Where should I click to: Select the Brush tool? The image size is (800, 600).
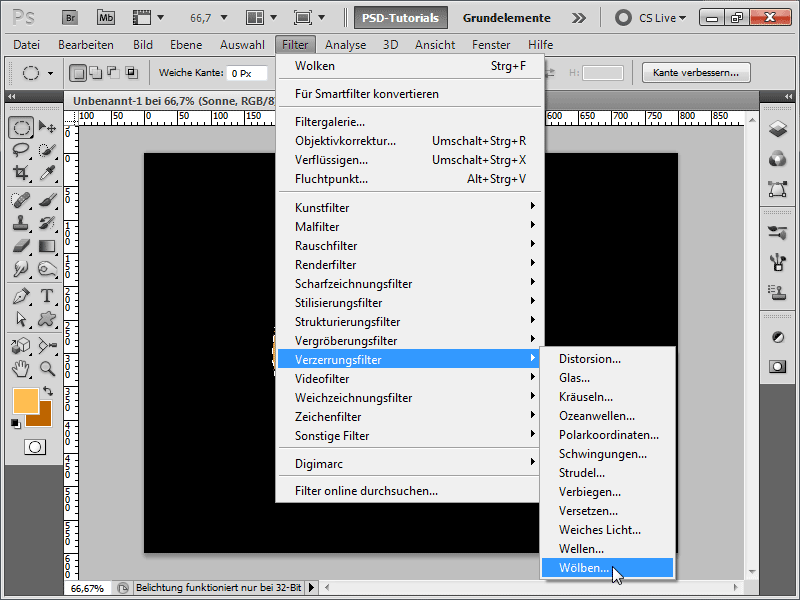pyautogui.click(x=47, y=200)
